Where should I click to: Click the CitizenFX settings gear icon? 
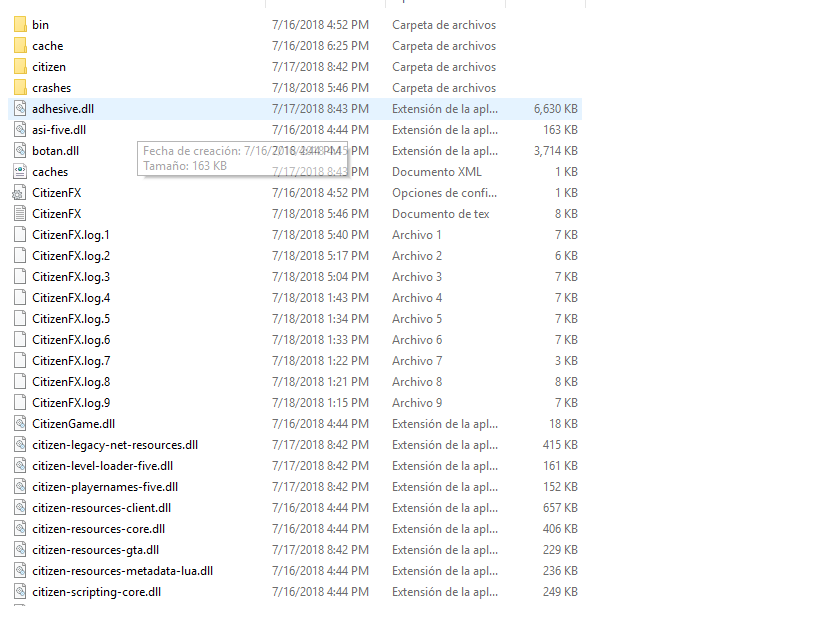[19, 192]
